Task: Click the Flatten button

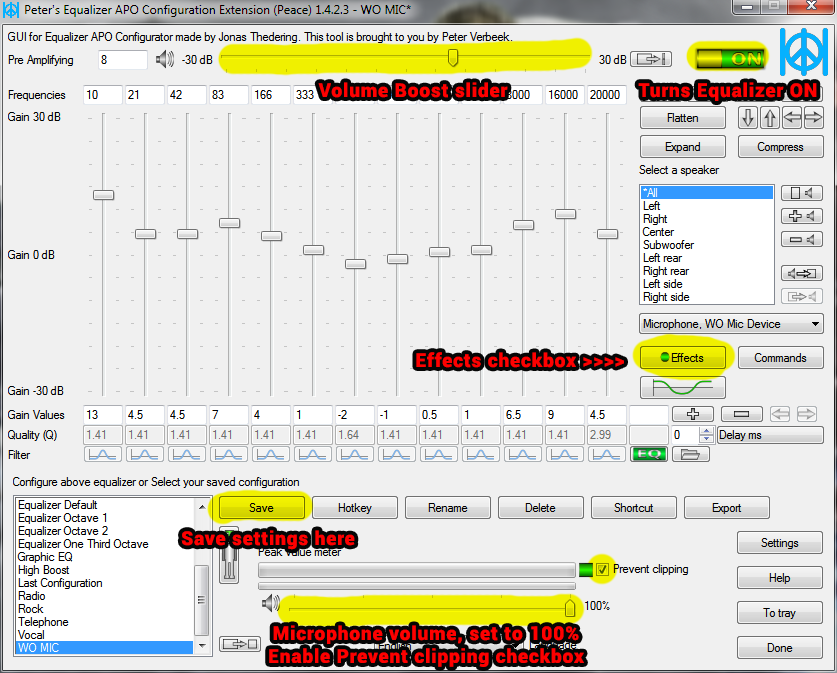Action: tap(682, 117)
